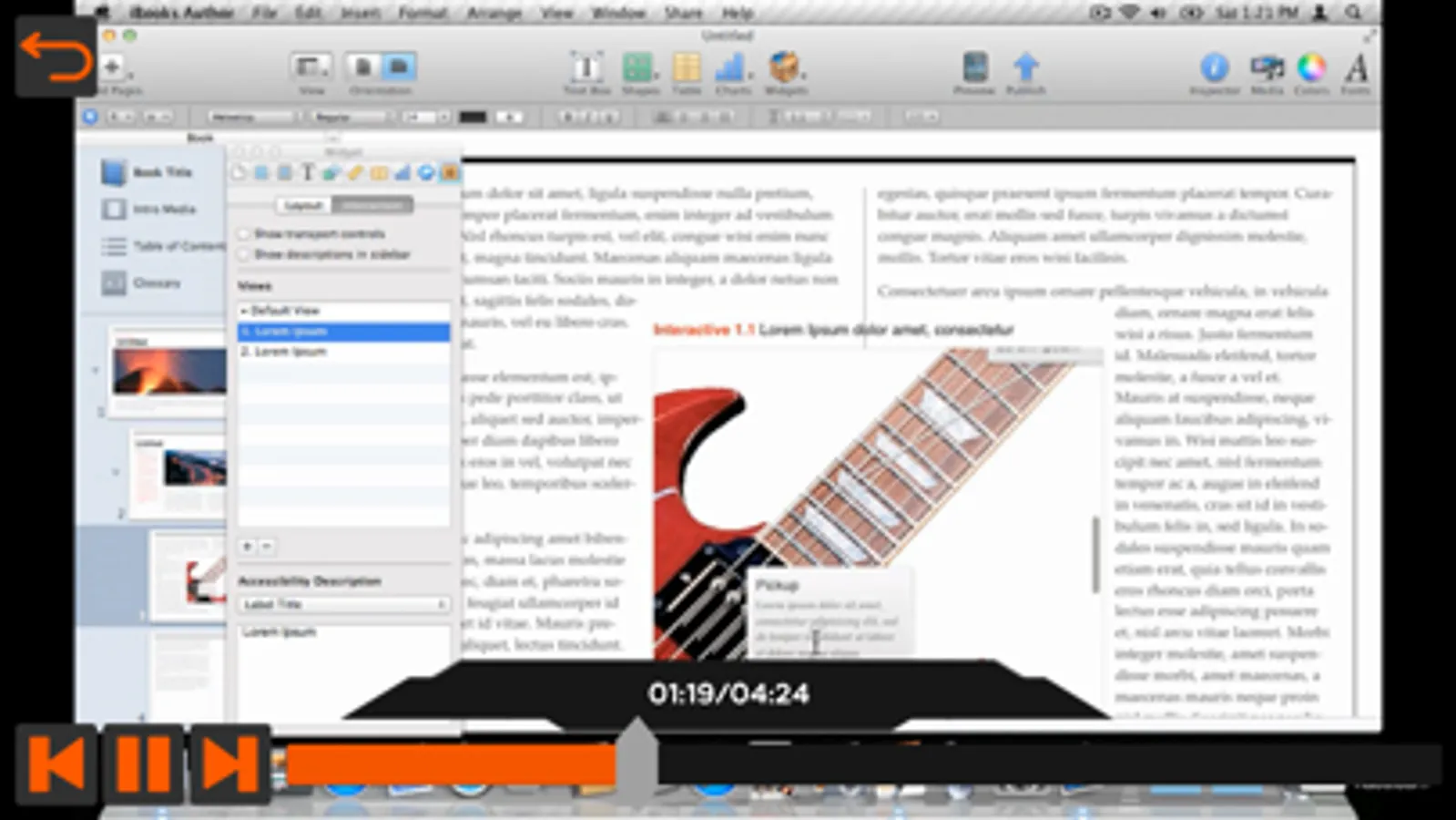Enable Show descriptions in sidebar checkbox
Screen dimensions: 1456x820
pos(244,254)
